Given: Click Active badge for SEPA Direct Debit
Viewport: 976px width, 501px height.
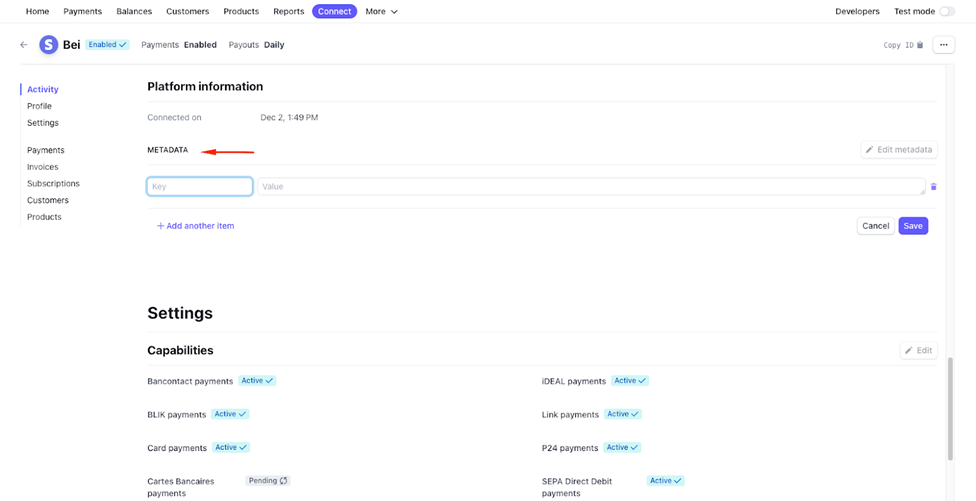Looking at the screenshot, I should click(x=666, y=480).
